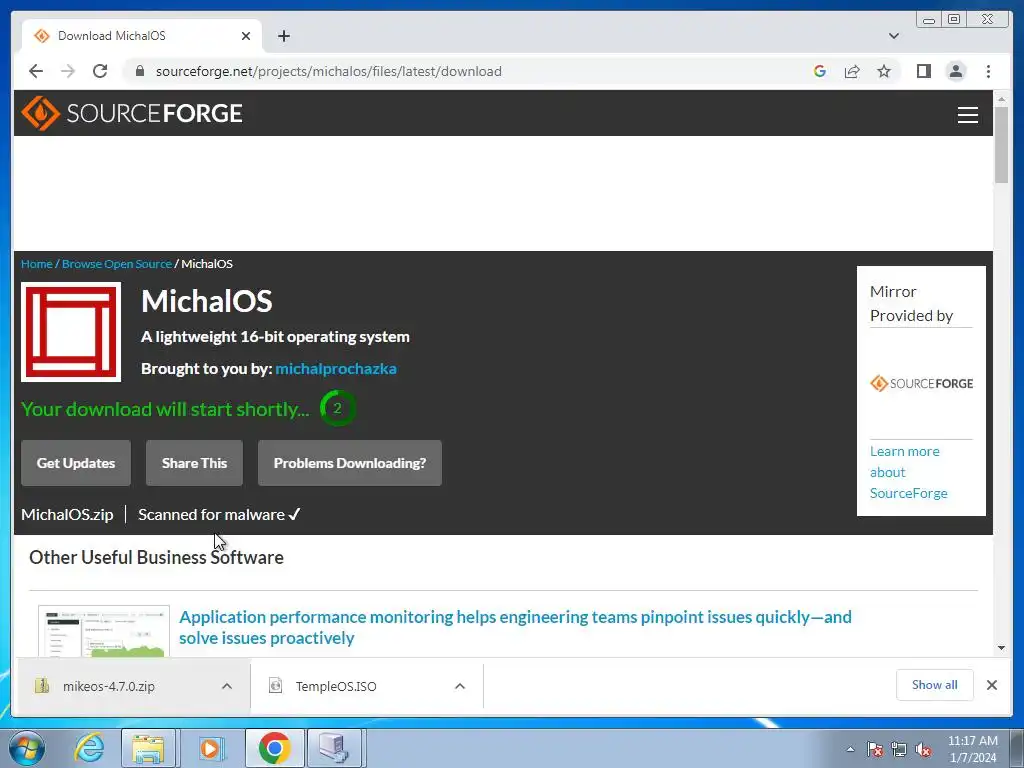Switch to Chrome in the taskbar

click(274, 748)
